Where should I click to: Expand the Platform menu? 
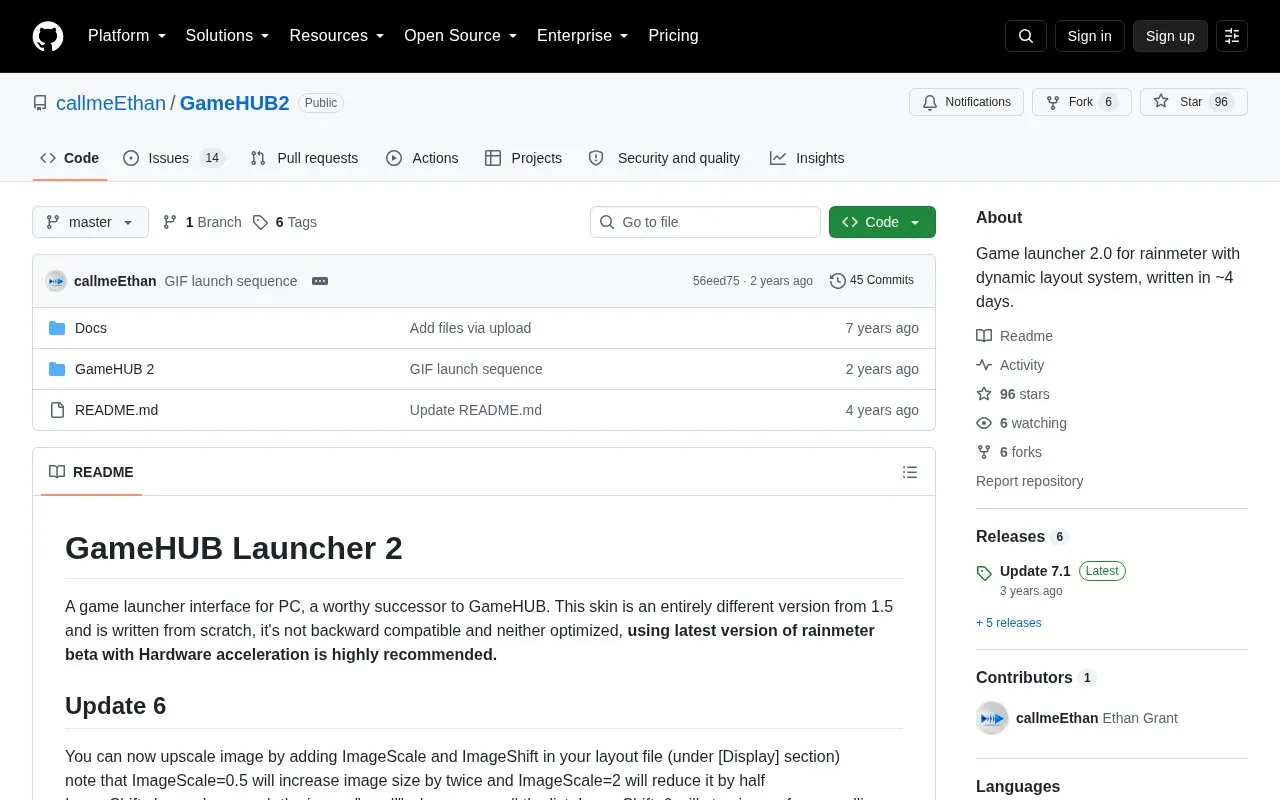[x=127, y=36]
